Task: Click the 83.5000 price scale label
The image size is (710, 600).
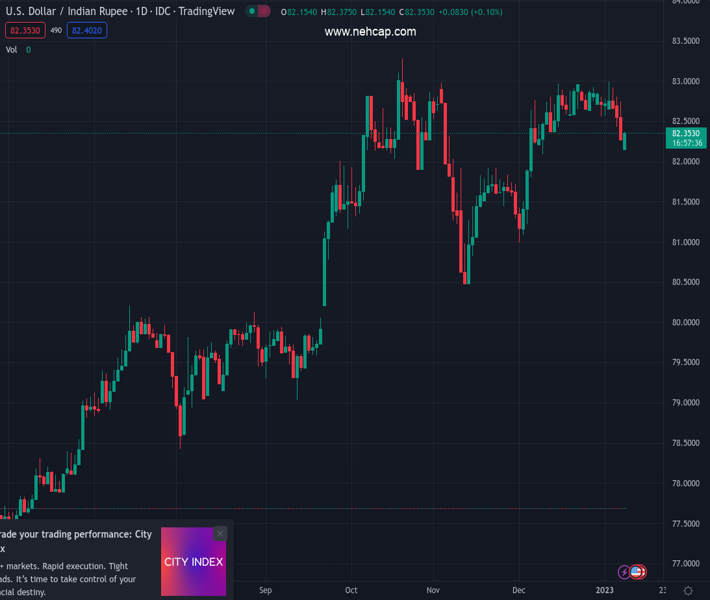Action: (685, 41)
